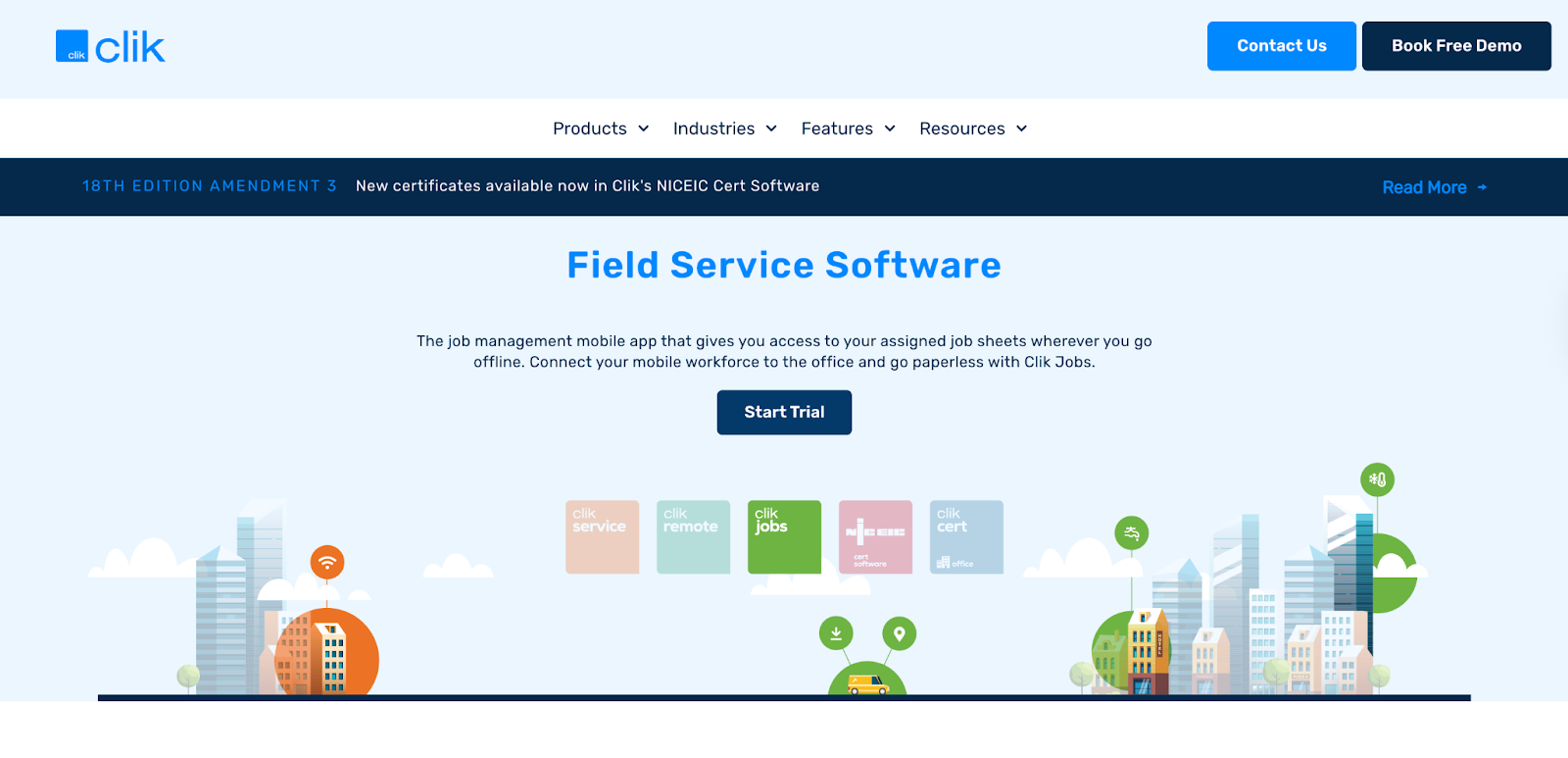Click the job management app description paragraph
Image resolution: width=1568 pixels, height=758 pixels.
tap(784, 351)
